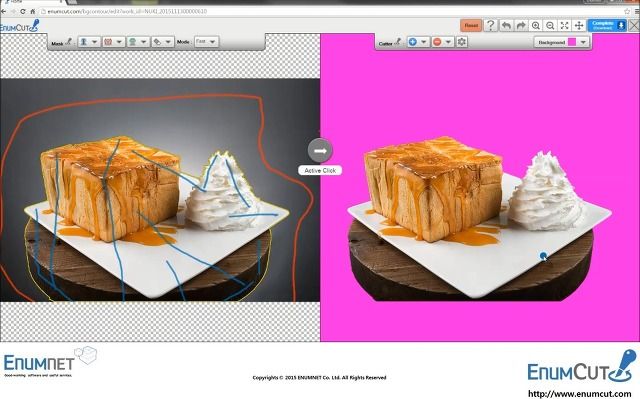The width and height of the screenshot is (640, 399).
Task: Click the blue Complete download button
Action: click(607, 25)
